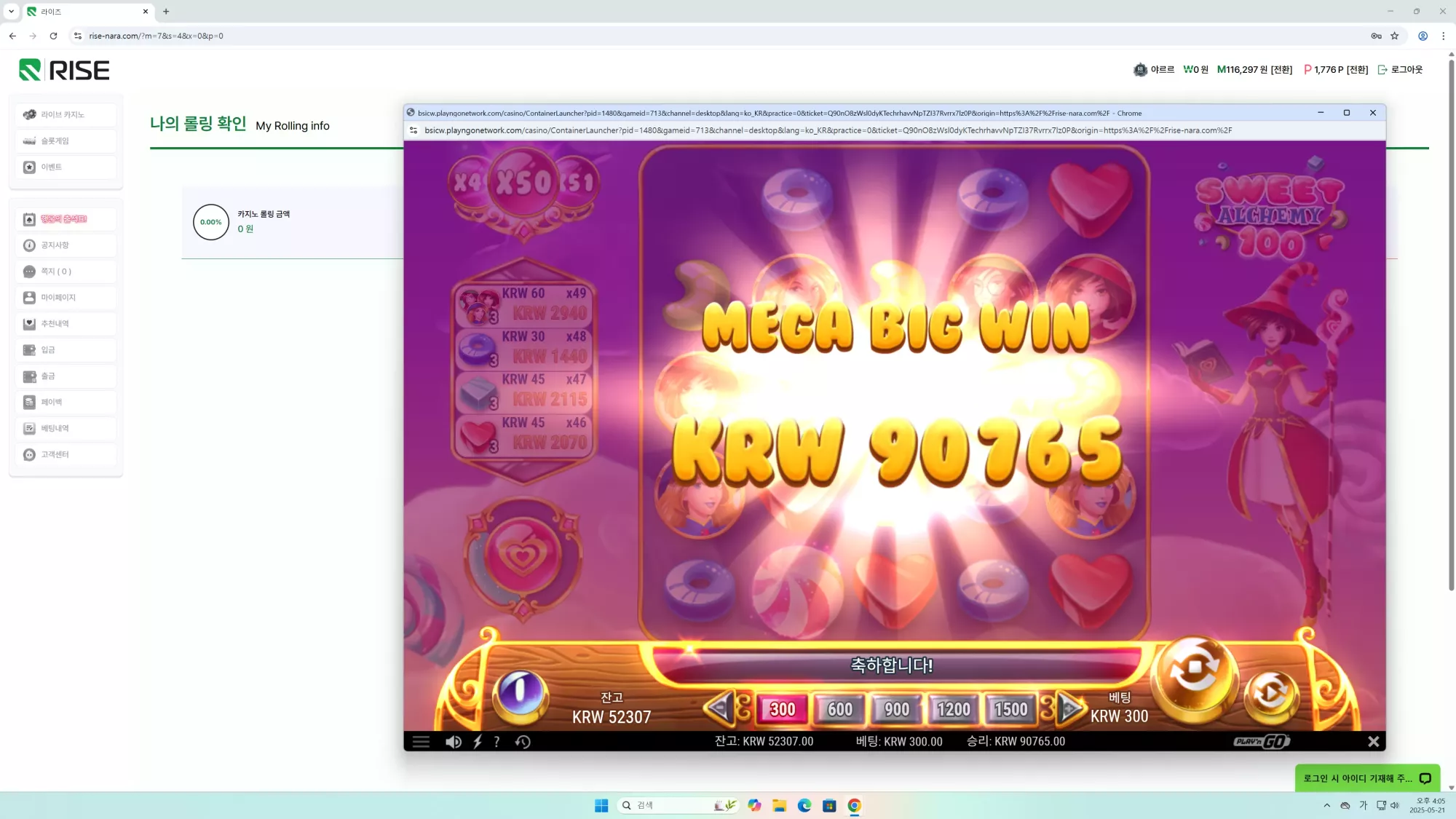Decrease bet with left arrow
The width and height of the screenshot is (1456, 819).
pos(719,708)
